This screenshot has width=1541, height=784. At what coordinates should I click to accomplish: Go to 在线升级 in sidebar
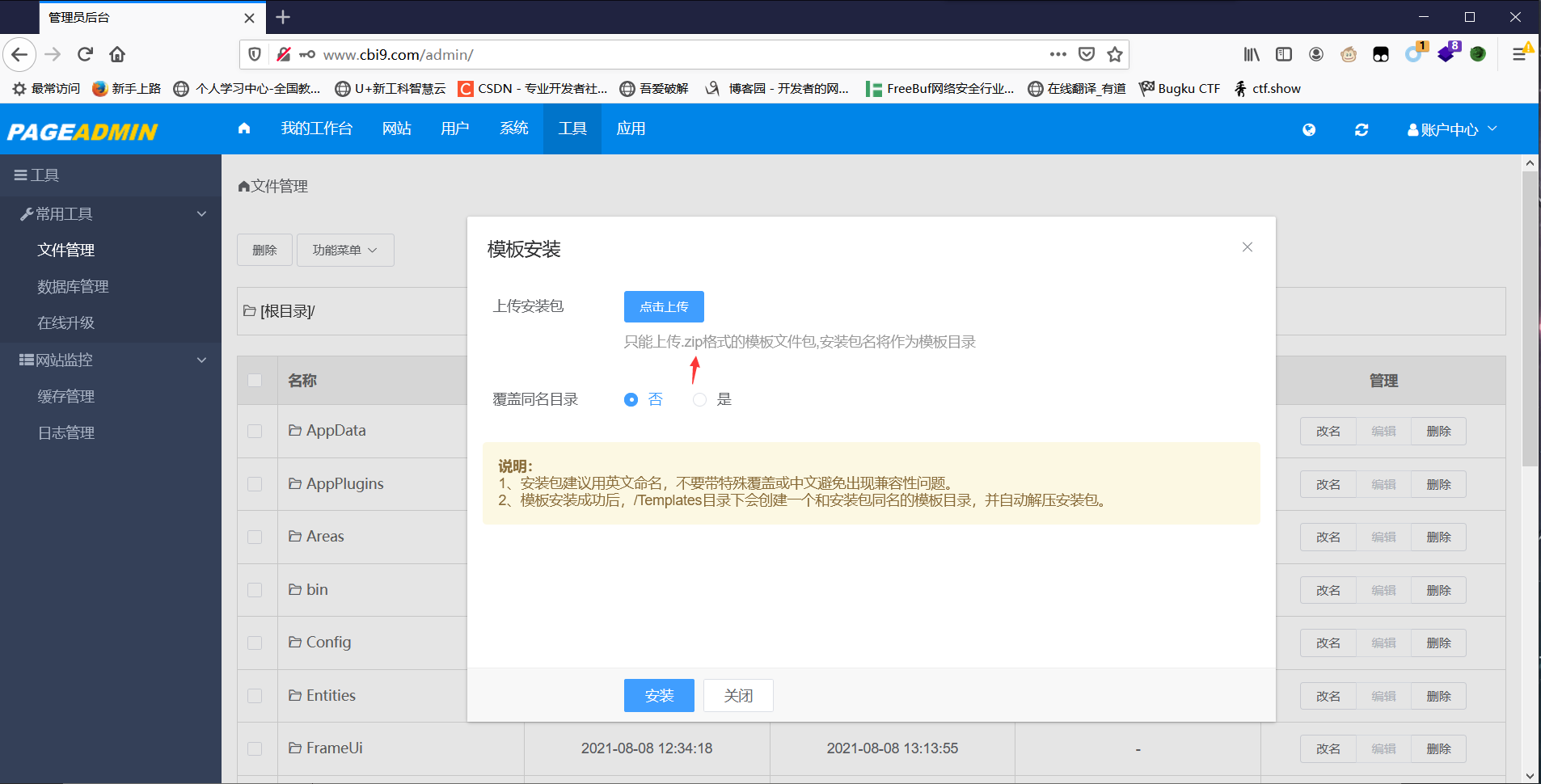click(66, 323)
